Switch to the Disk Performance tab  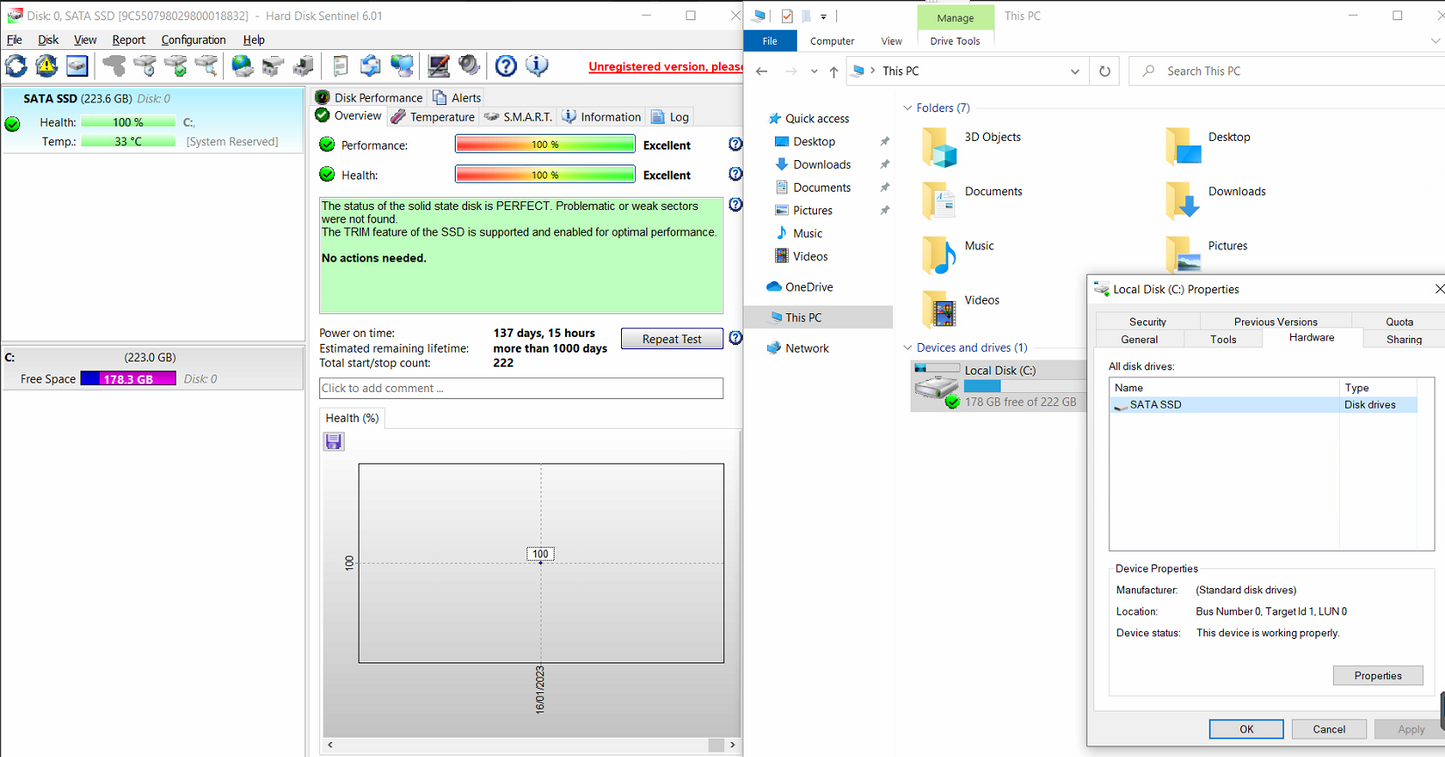pos(369,97)
